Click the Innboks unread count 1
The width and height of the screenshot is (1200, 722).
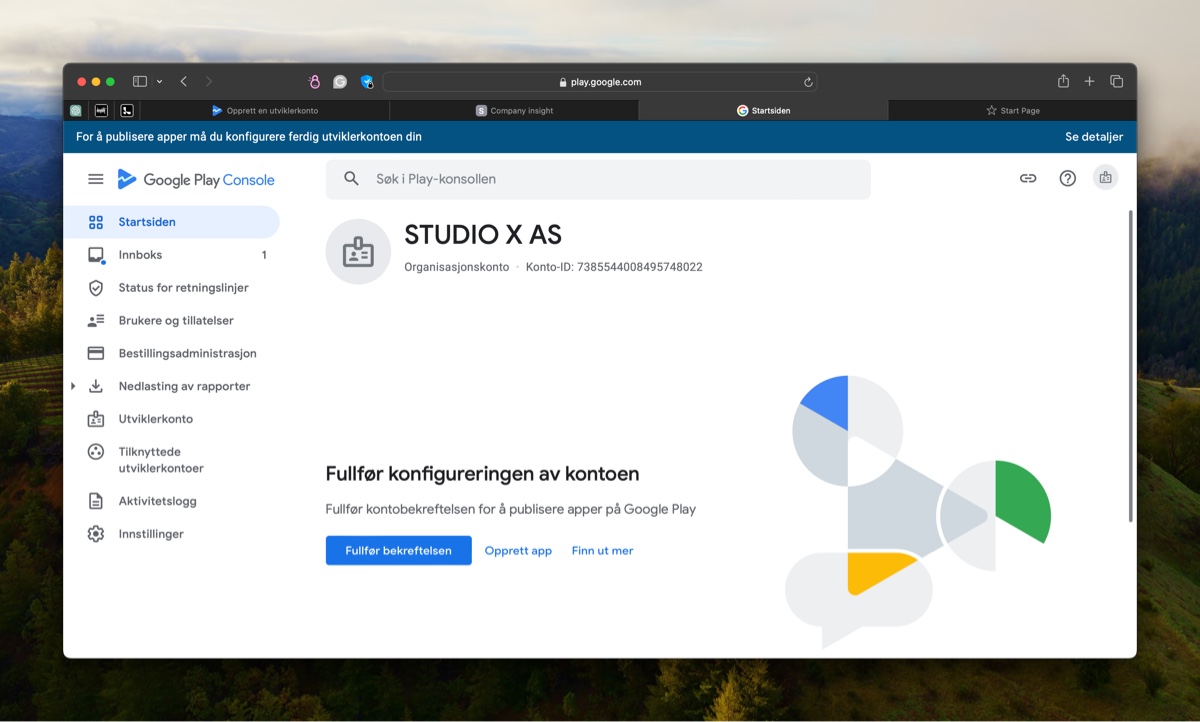(x=264, y=255)
